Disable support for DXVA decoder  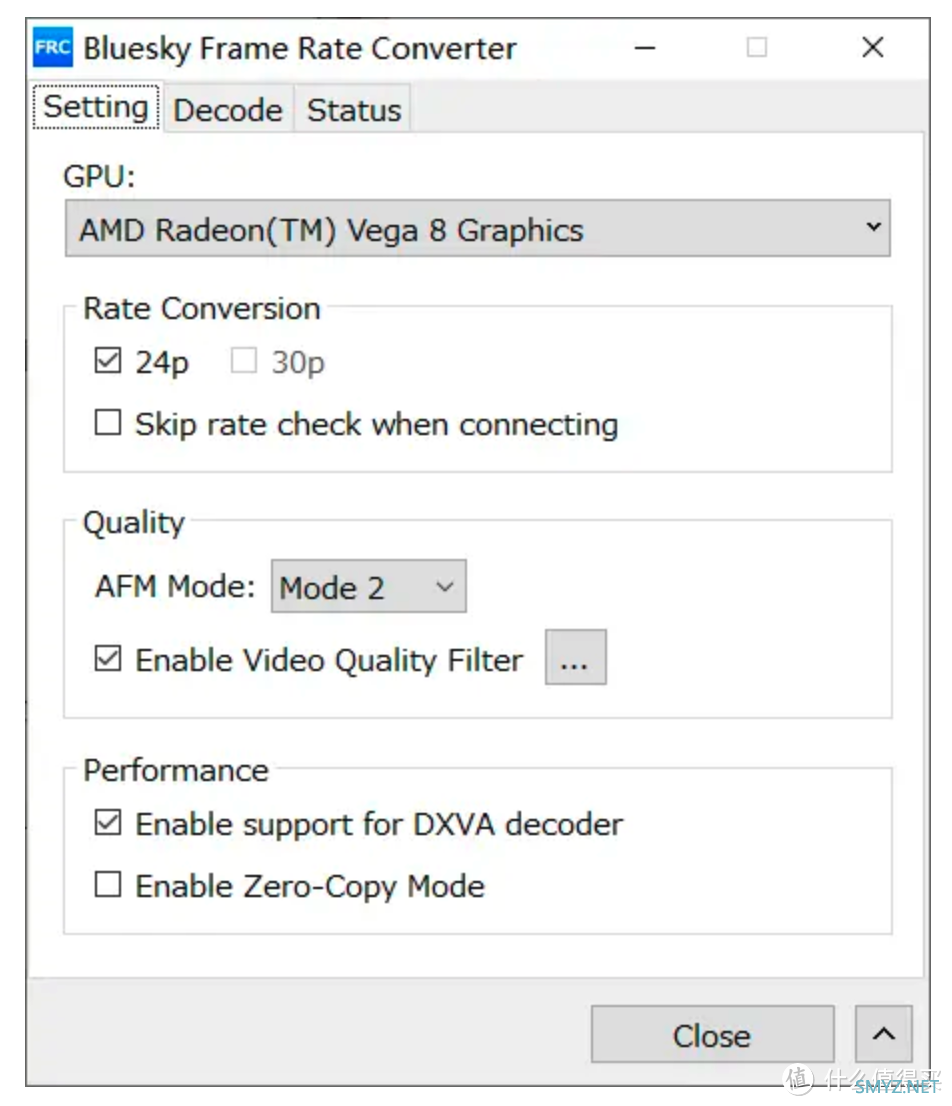[x=108, y=822]
